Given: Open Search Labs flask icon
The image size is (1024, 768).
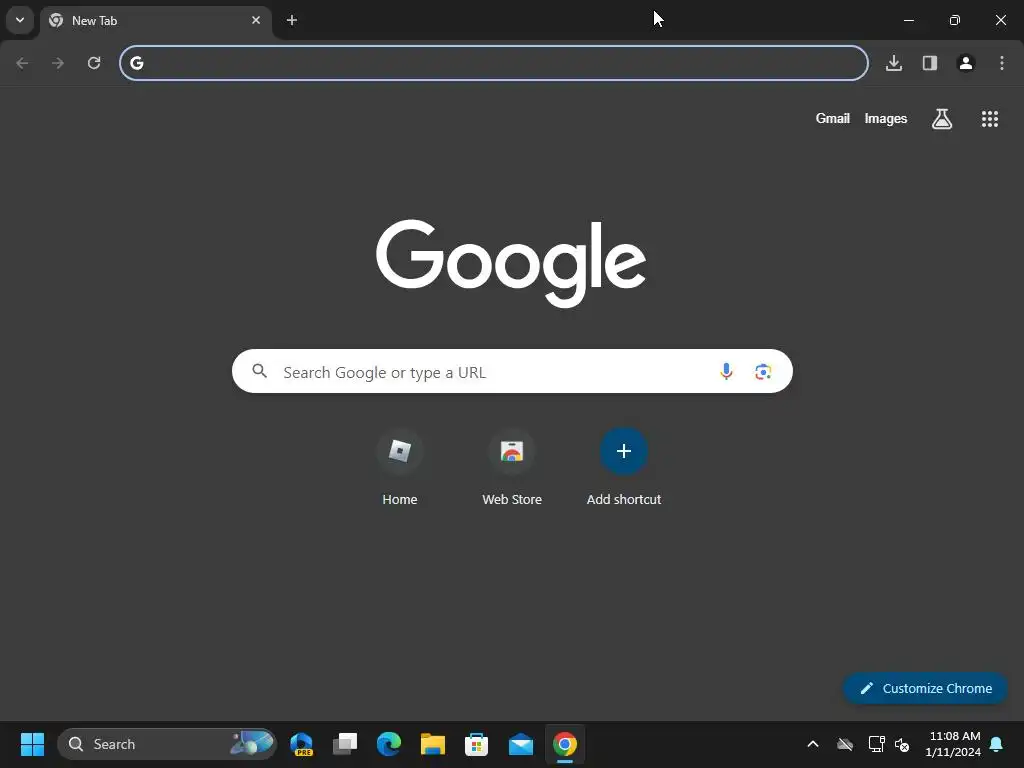Looking at the screenshot, I should pyautogui.click(x=942, y=119).
